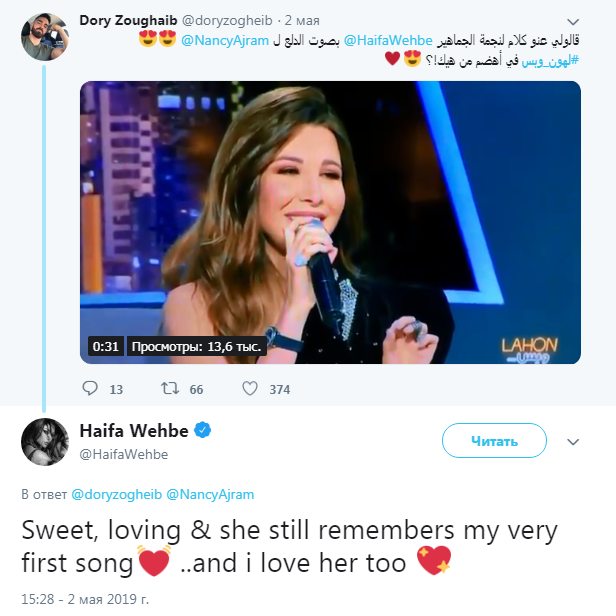Click the reply speech bubble icon

click(x=90, y=388)
